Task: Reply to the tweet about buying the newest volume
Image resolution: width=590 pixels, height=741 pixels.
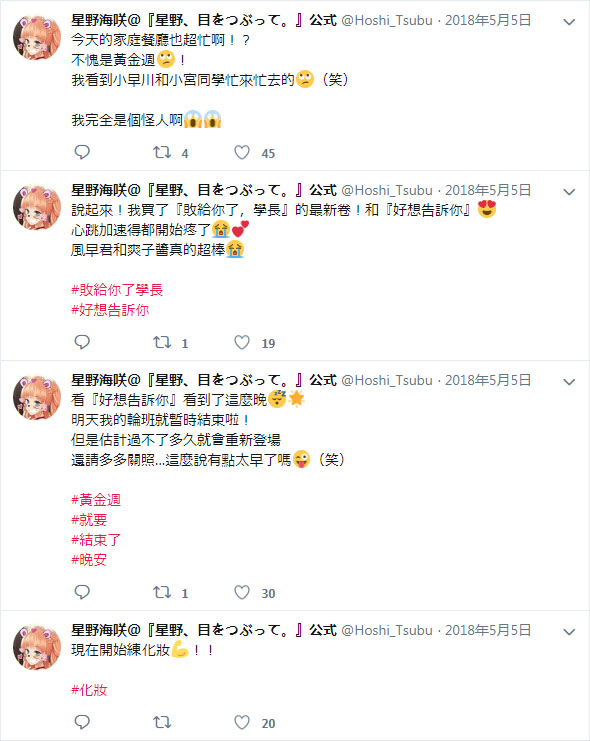Action: (x=82, y=342)
